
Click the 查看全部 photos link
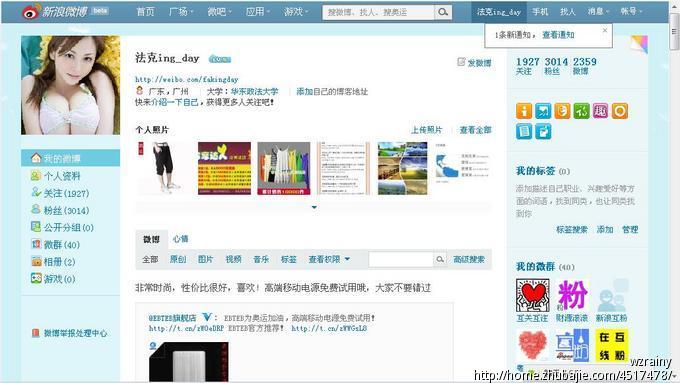pyautogui.click(x=475, y=130)
